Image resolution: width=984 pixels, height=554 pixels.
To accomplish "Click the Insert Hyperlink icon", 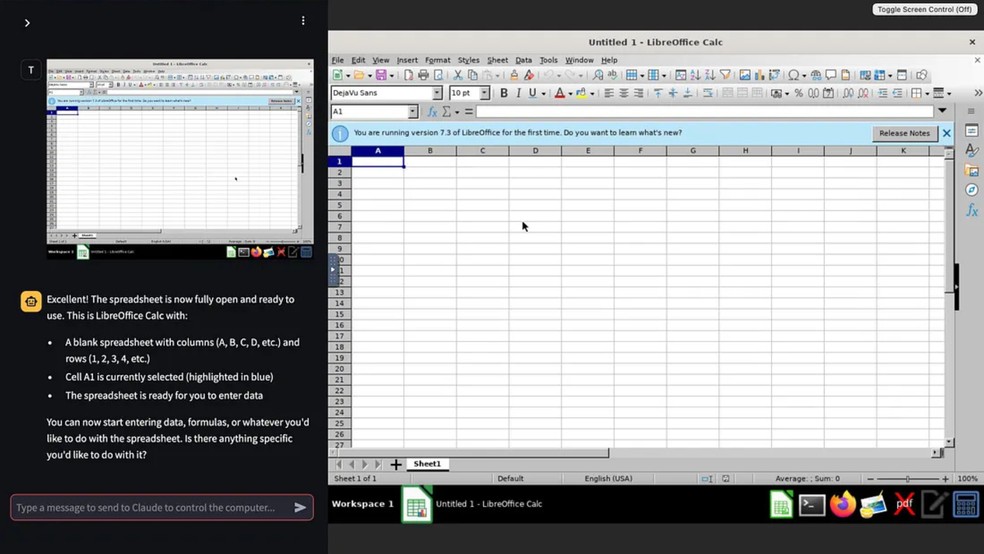I will pyautogui.click(x=816, y=75).
